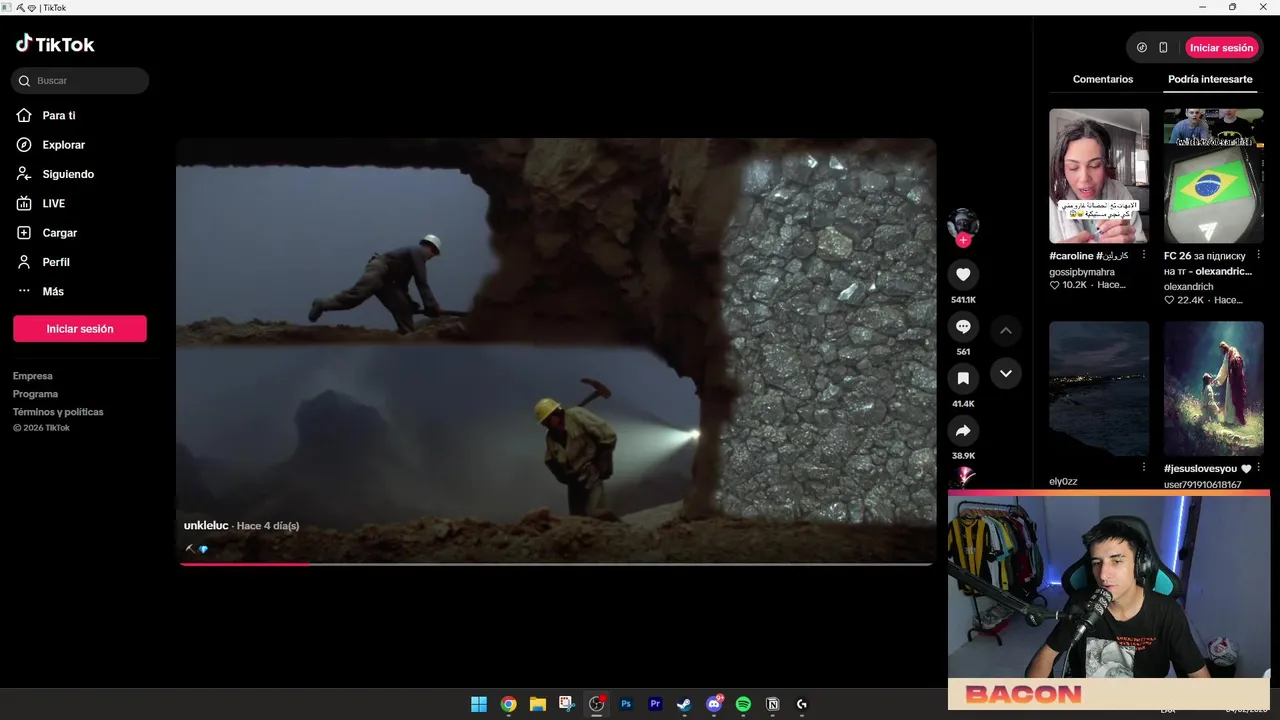Expand the Programa footer section
This screenshot has height=720, width=1280.
click(x=36, y=394)
